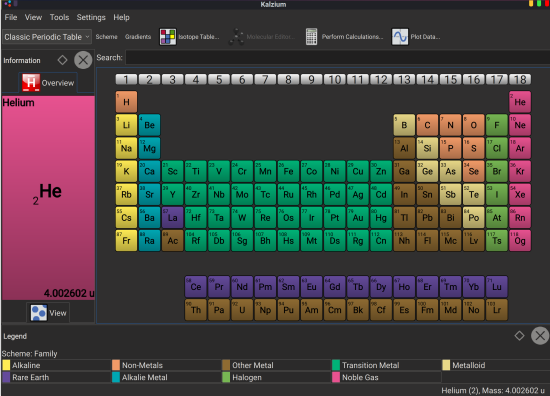Click the Transition Metal green legend swatch
The image size is (550, 396).
click(336, 365)
